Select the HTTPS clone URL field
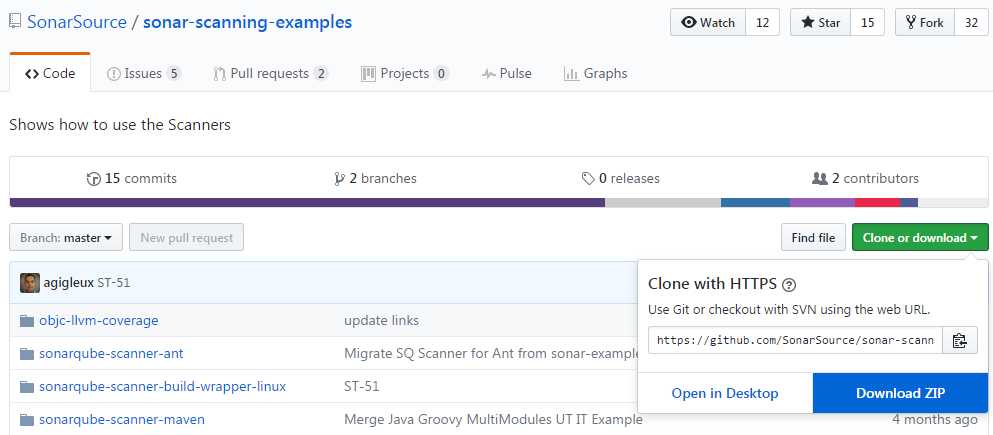 [x=795, y=340]
